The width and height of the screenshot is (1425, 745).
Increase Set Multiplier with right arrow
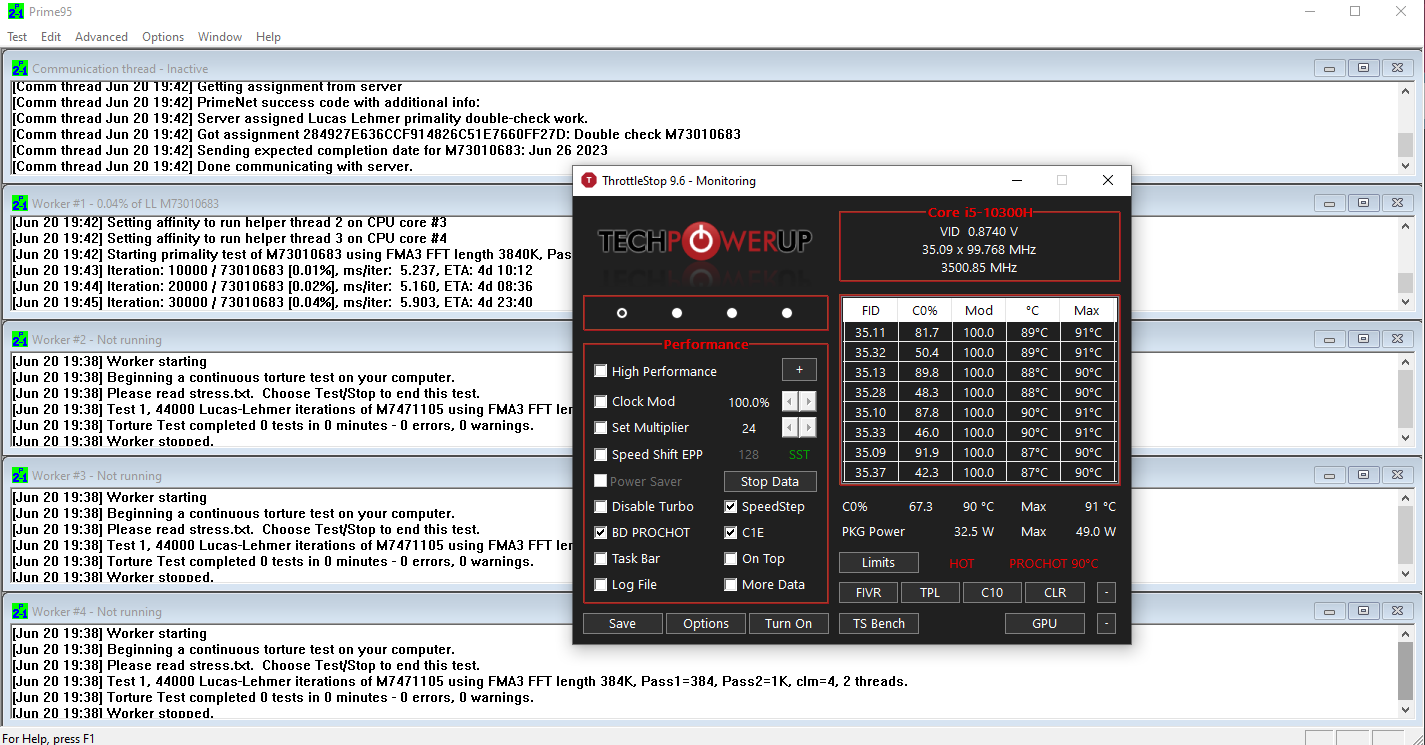point(807,428)
